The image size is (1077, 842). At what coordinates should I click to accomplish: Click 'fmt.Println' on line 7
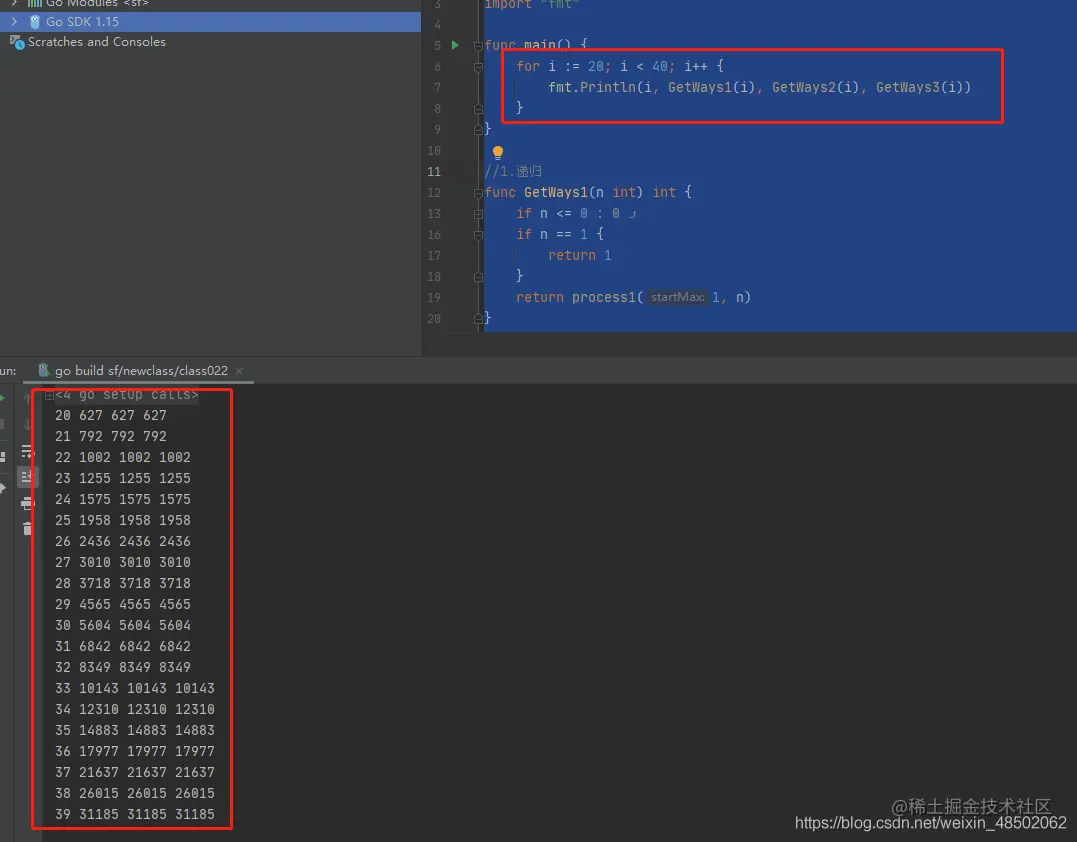[x=591, y=87]
